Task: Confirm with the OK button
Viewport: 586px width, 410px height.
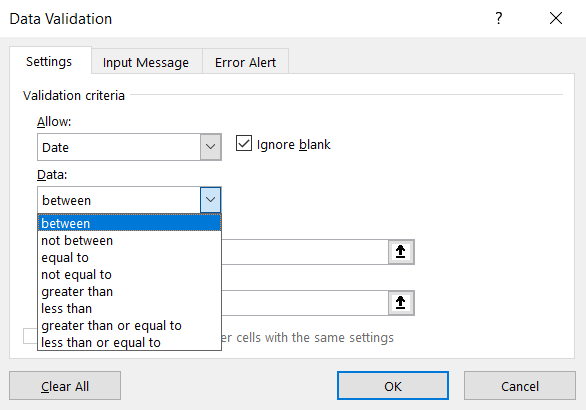Action: pos(393,386)
